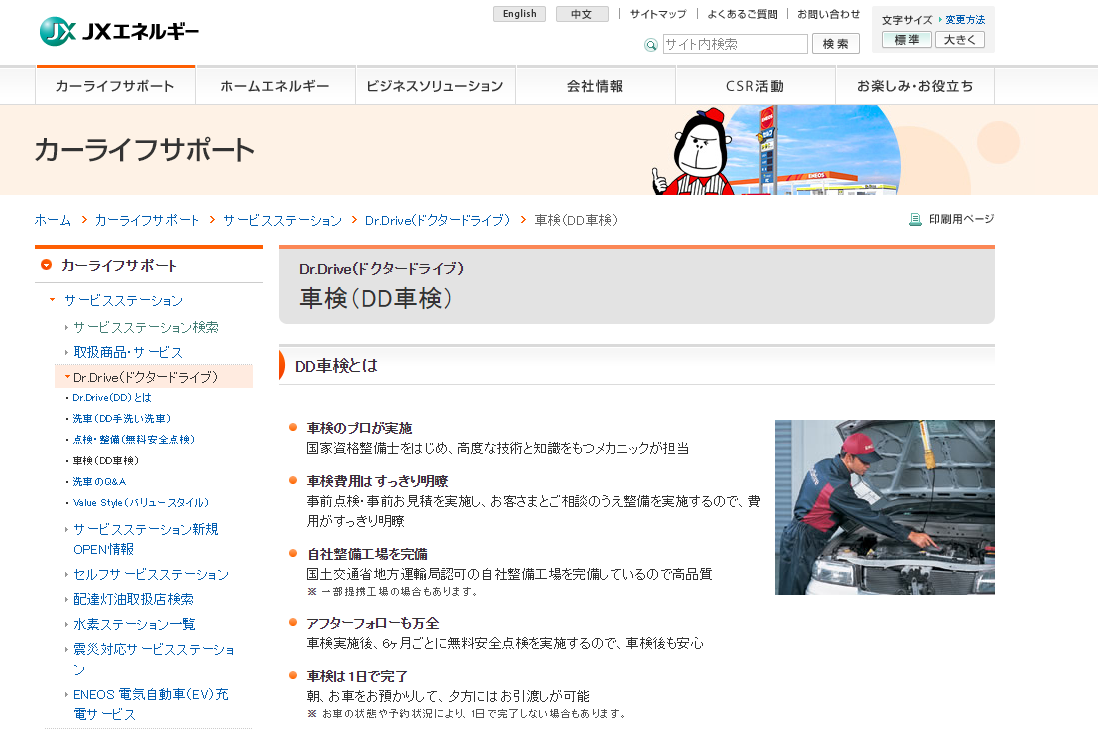Click the magnifier icon beside site search

tap(651, 45)
